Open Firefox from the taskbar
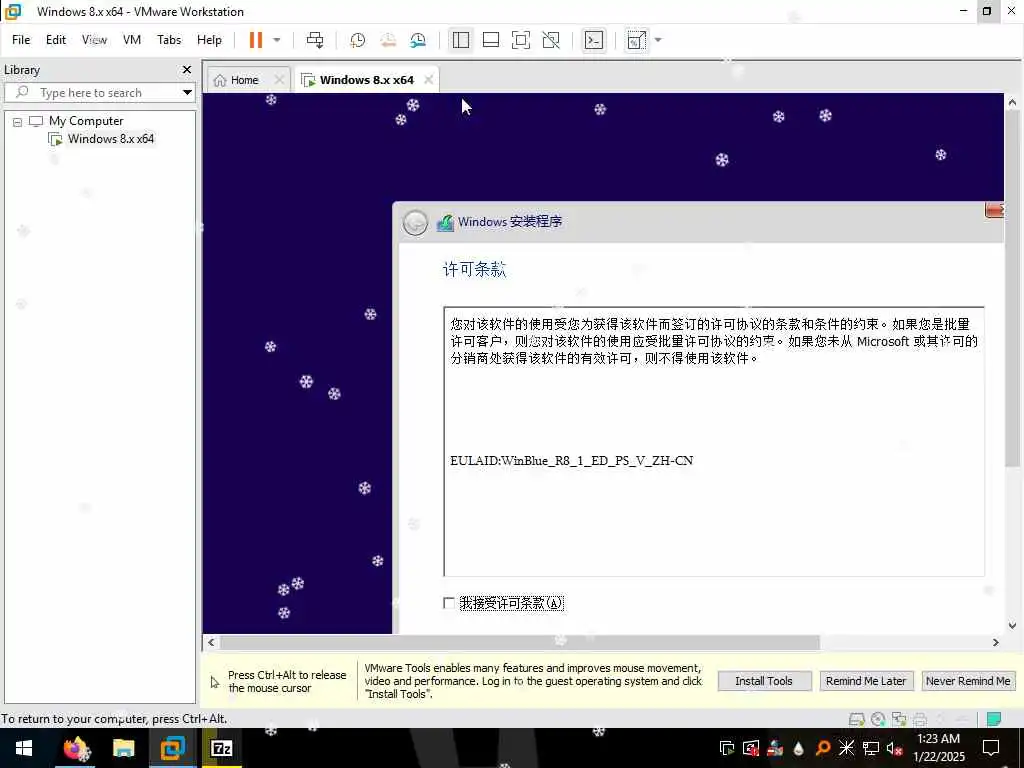Viewport: 1024px width, 768px height. pos(76,748)
